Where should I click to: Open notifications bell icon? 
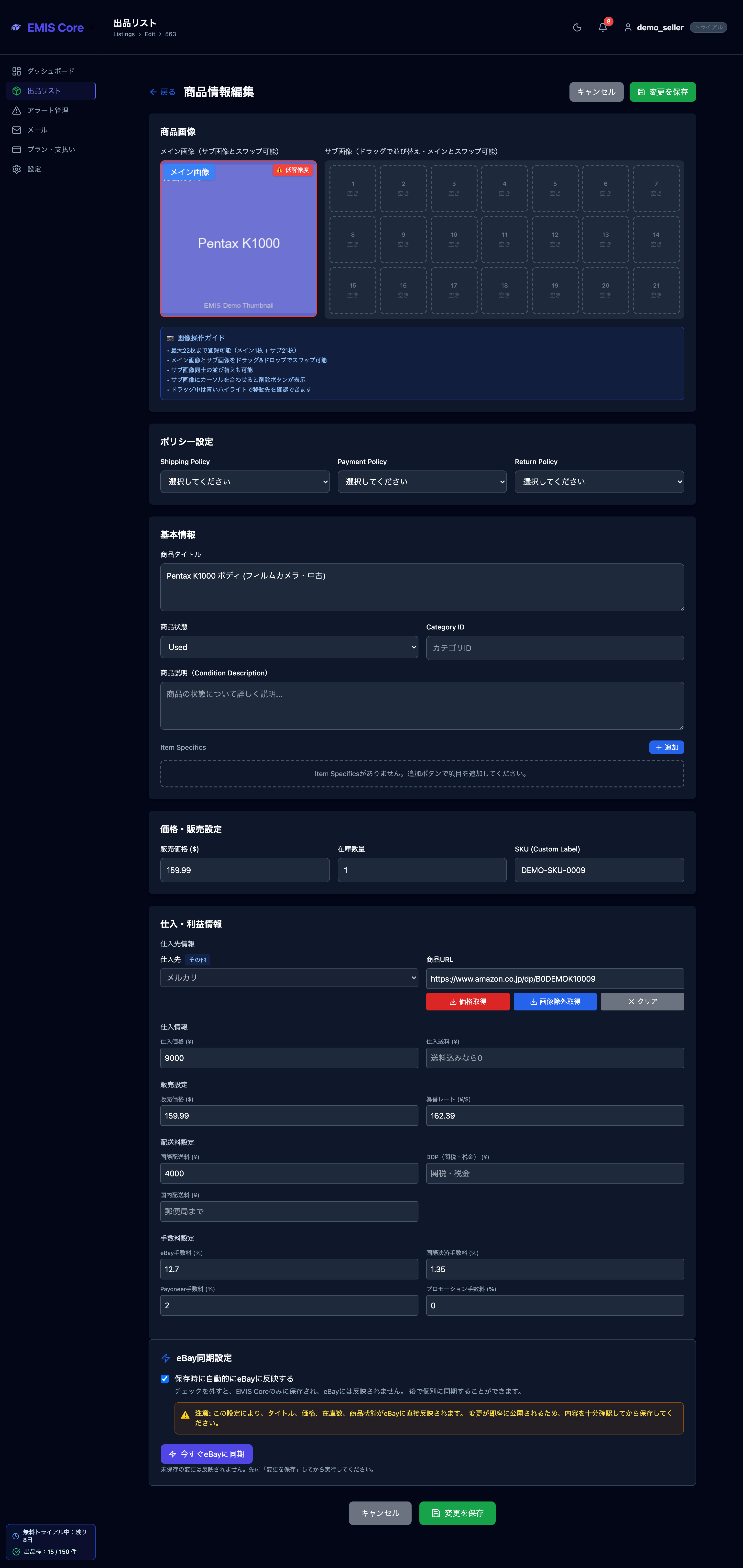coord(602,27)
